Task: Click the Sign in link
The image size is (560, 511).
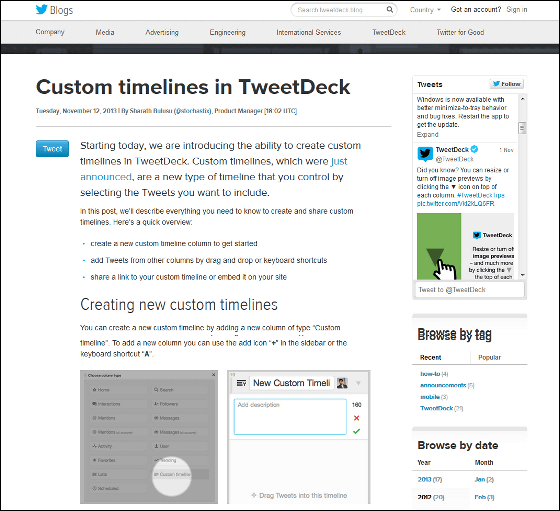Action: point(517,9)
